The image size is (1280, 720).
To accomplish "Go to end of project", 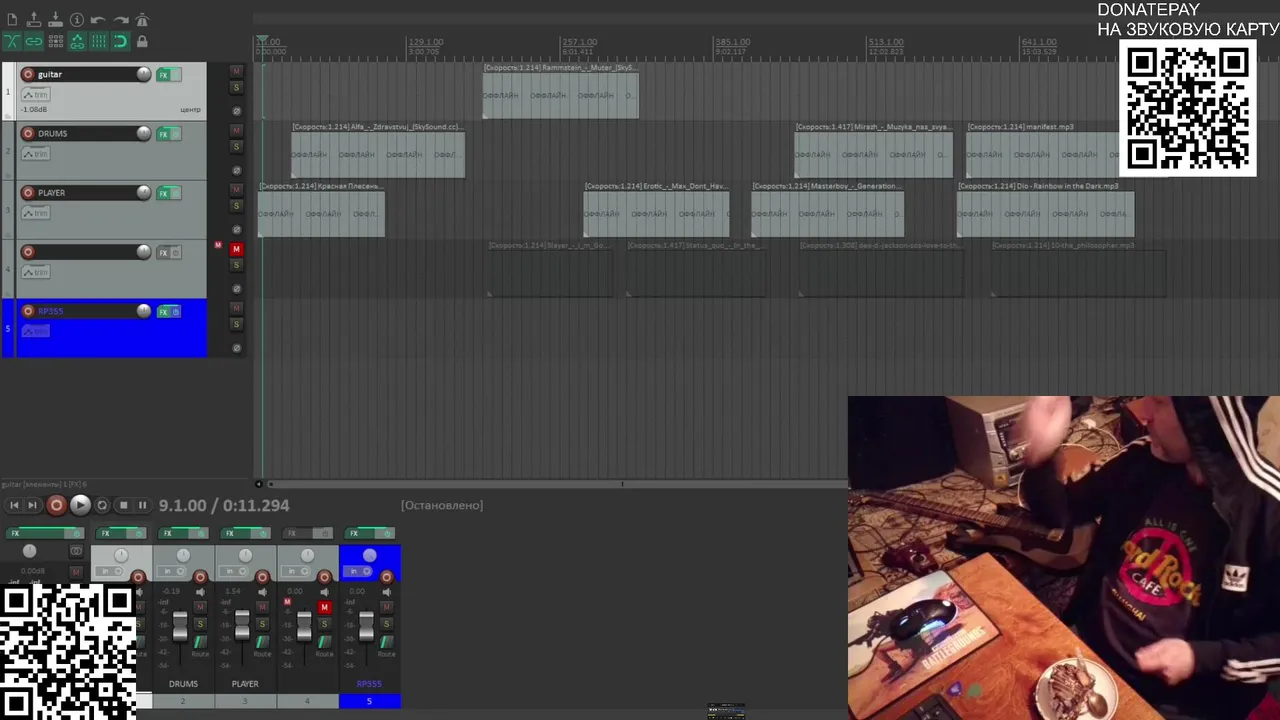I will tap(32, 506).
